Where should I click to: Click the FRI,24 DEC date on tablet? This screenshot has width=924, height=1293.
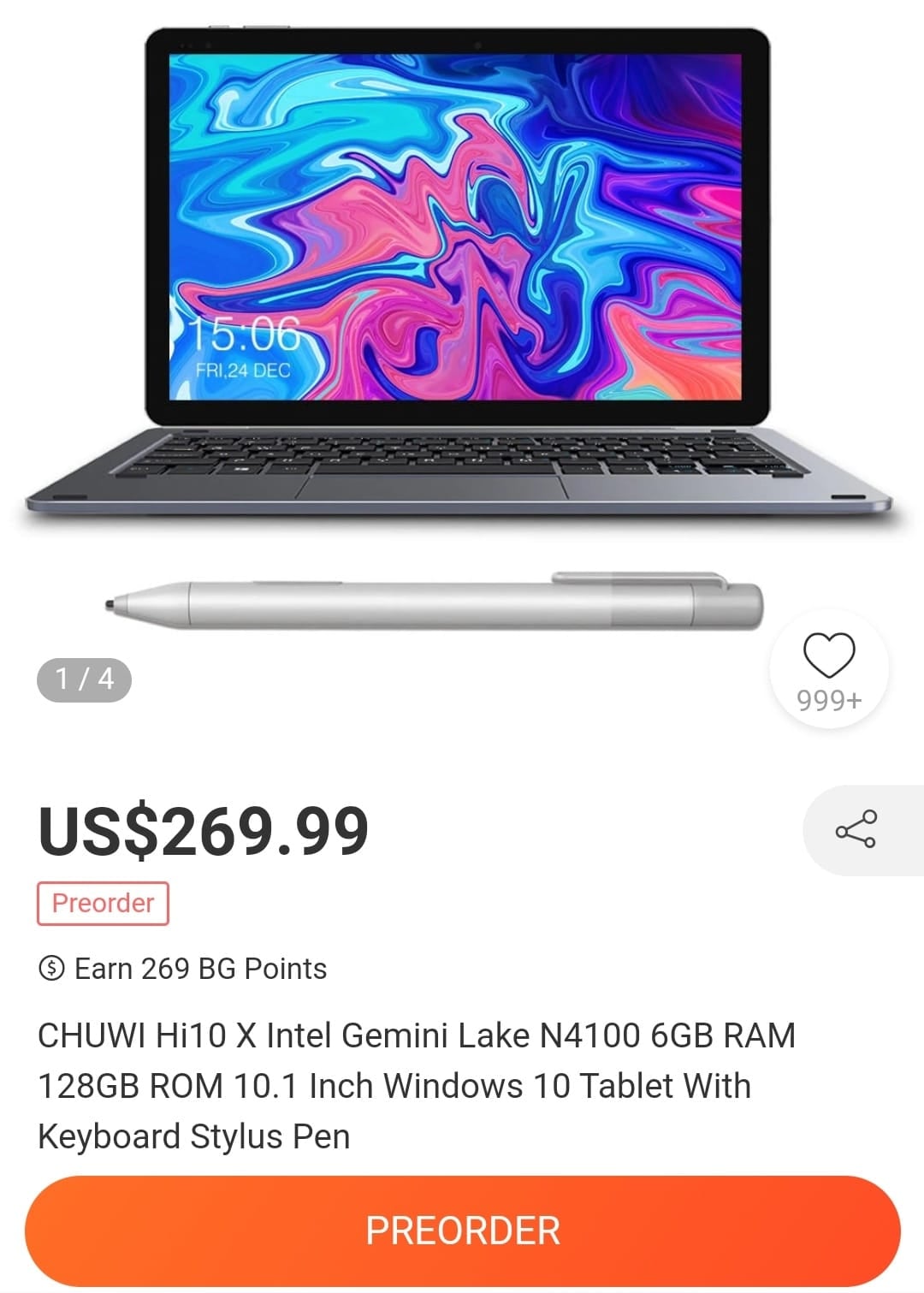point(243,371)
